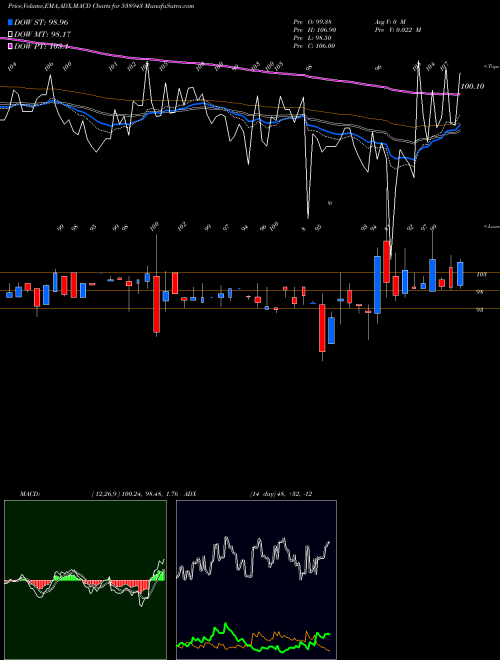Click the 'Pre V: 0.022 M' volume text
Image resolution: width=500 pixels, height=660 pixels.
click(398, 29)
